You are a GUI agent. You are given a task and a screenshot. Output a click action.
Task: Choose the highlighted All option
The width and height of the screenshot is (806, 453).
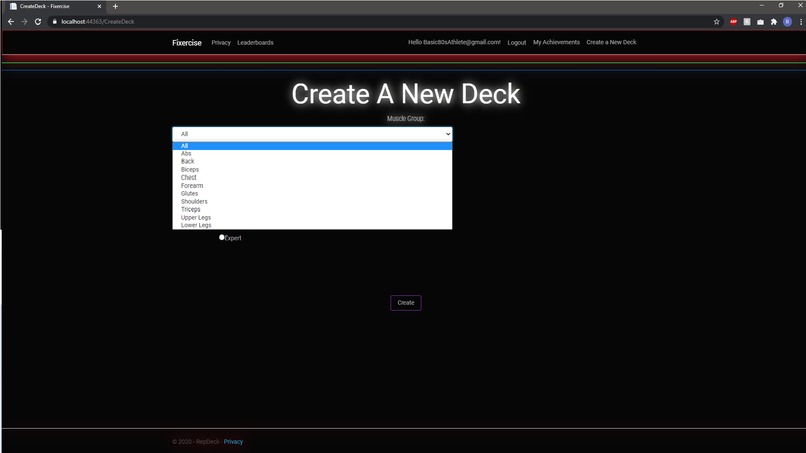click(x=312, y=146)
